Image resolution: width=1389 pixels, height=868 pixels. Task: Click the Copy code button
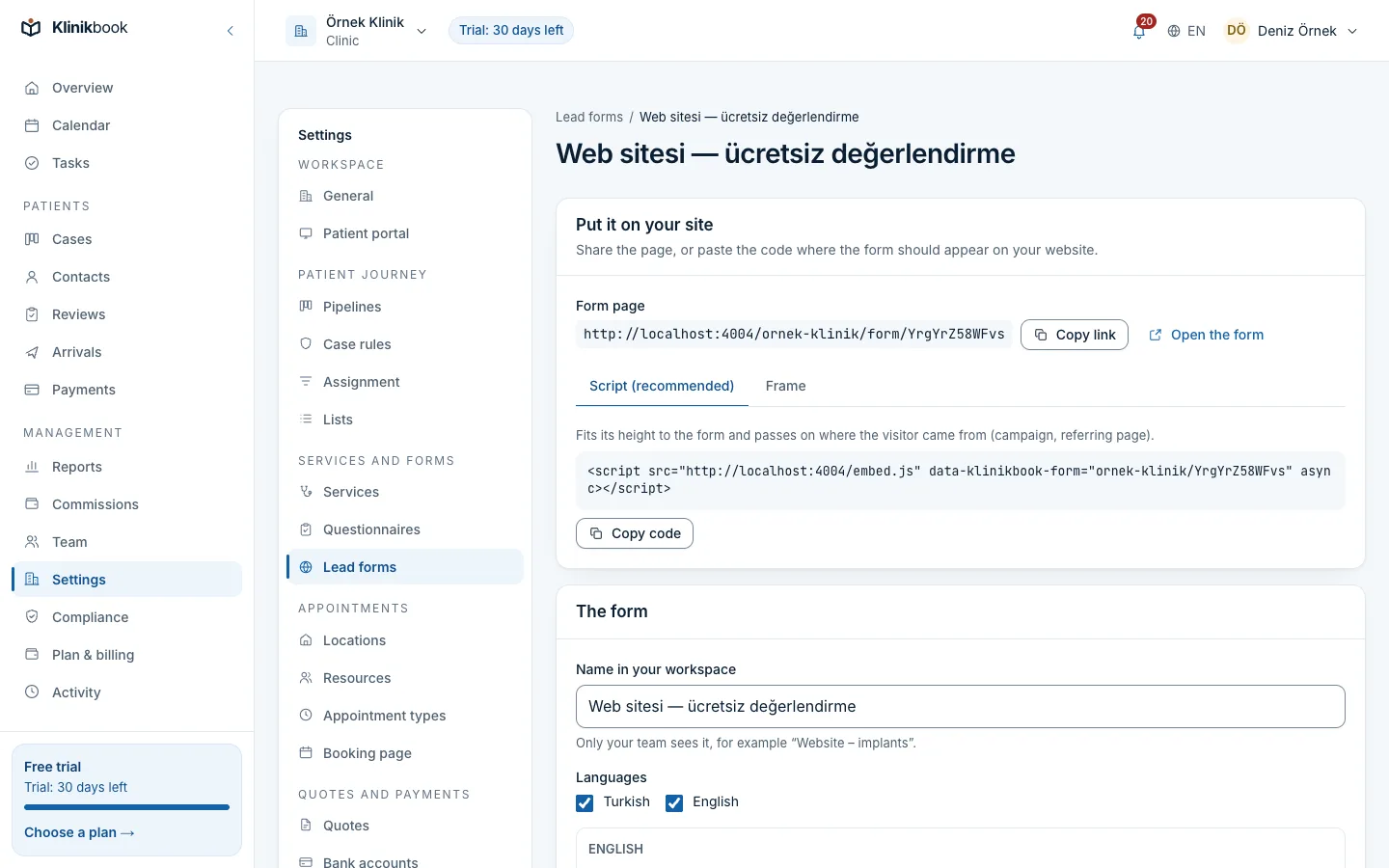[x=635, y=533]
